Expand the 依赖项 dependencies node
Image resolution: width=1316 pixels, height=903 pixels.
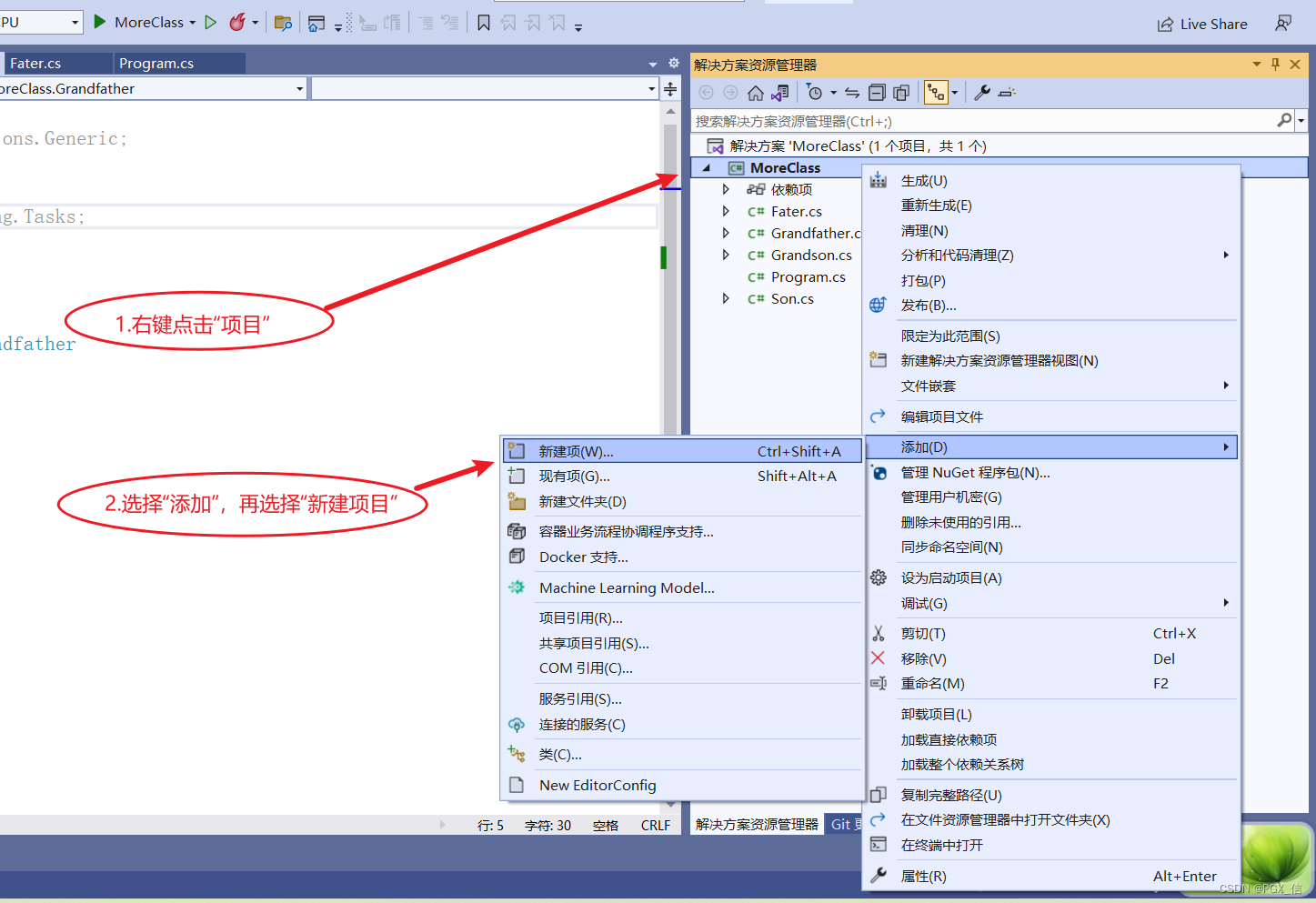pyautogui.click(x=725, y=189)
